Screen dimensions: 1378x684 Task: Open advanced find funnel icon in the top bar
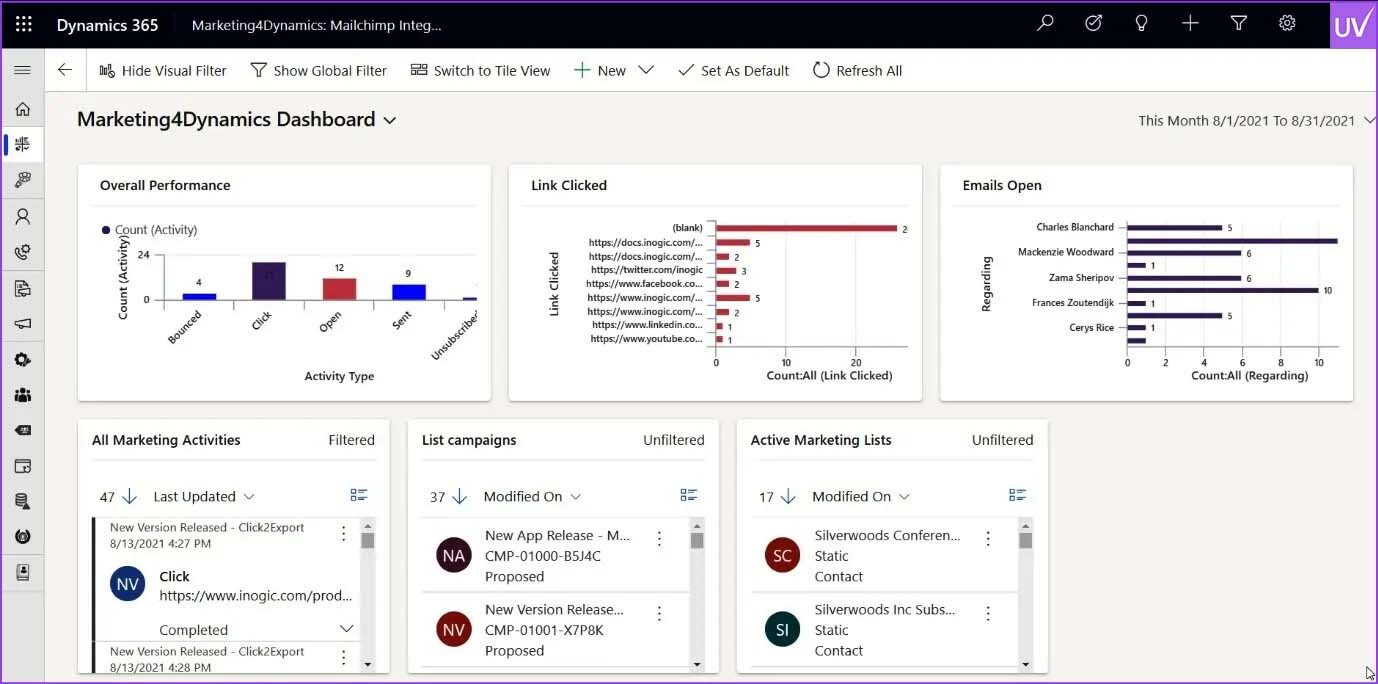point(1238,24)
